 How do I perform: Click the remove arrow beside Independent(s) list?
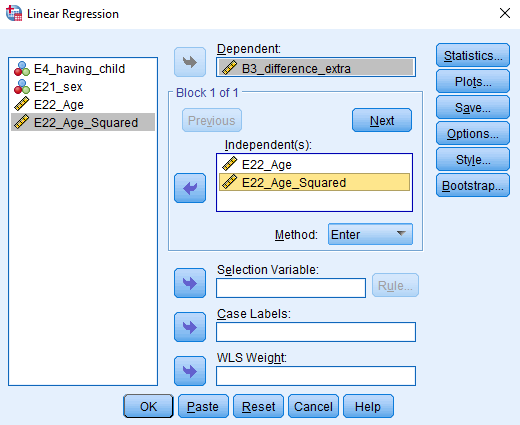(x=190, y=188)
